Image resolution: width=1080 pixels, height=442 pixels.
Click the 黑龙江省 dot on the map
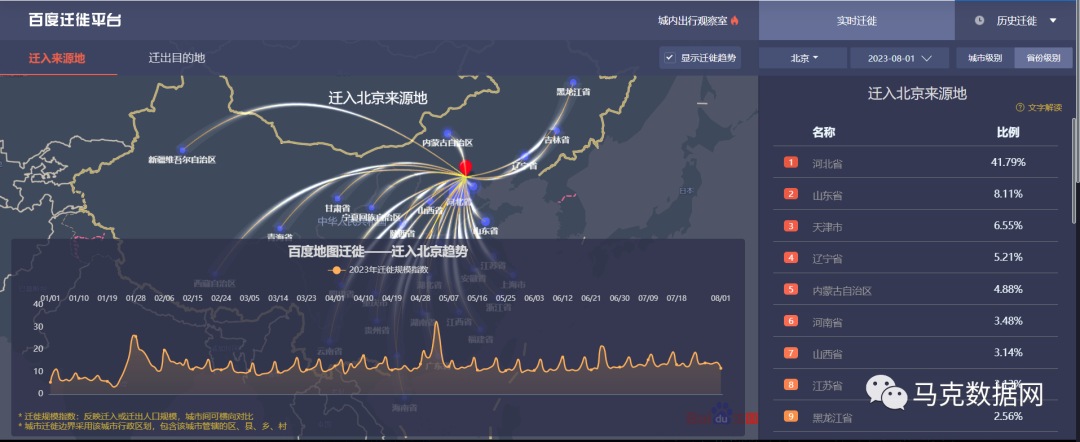click(572, 81)
